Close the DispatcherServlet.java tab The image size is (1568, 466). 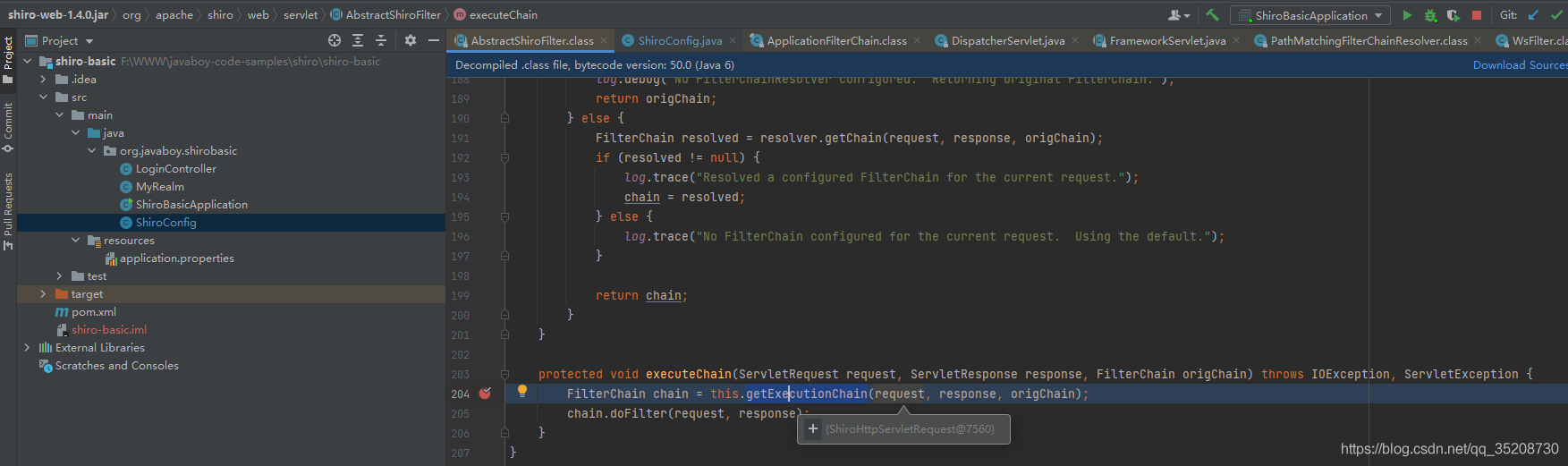[x=1075, y=40]
